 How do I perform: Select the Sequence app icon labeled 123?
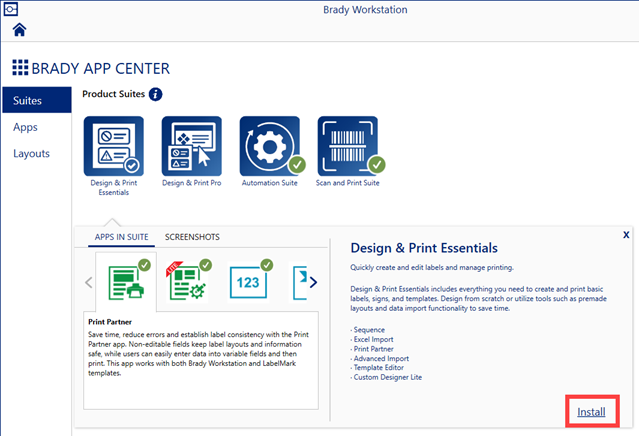(x=247, y=282)
